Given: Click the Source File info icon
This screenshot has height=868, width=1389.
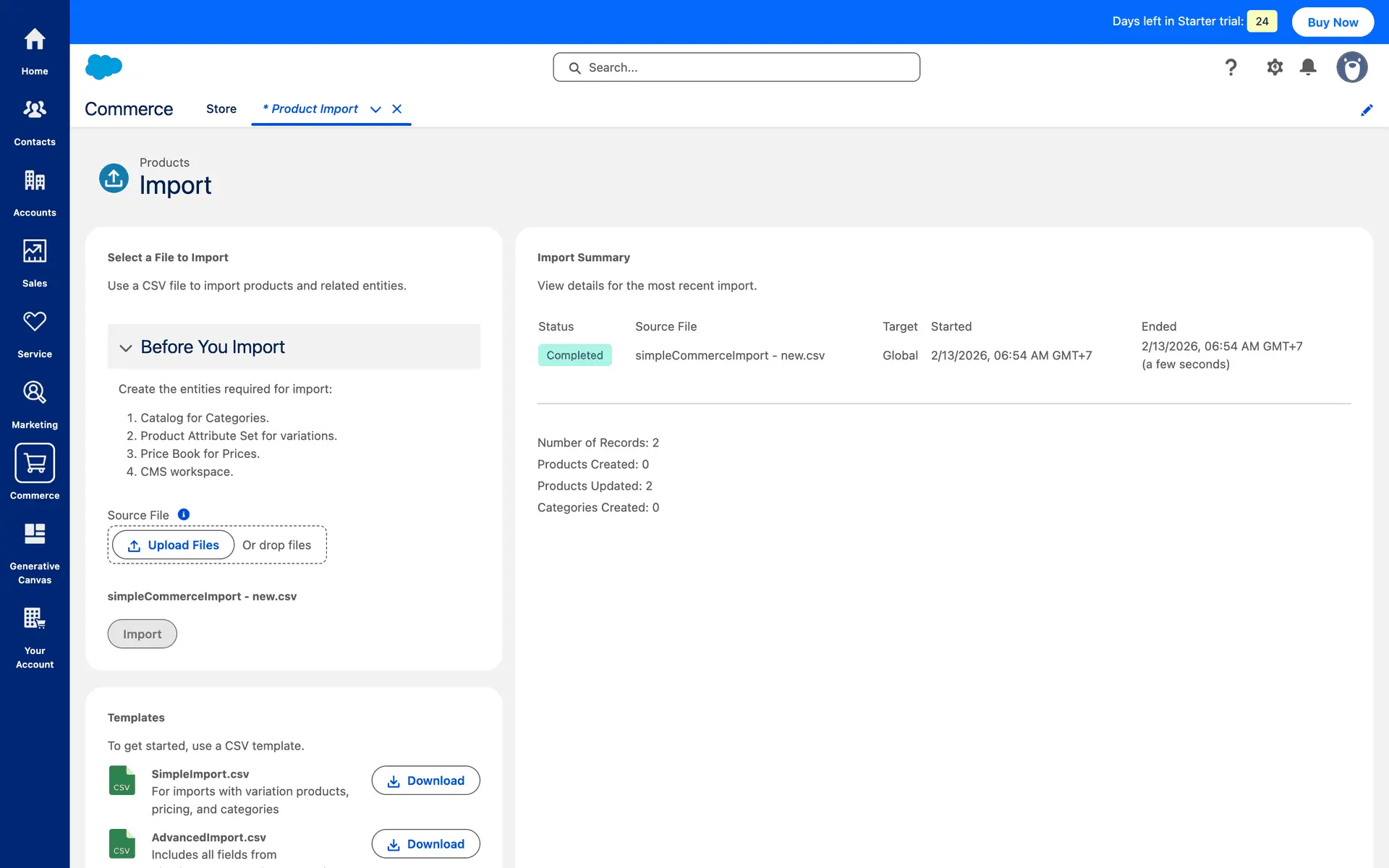Looking at the screenshot, I should pyautogui.click(x=184, y=514).
